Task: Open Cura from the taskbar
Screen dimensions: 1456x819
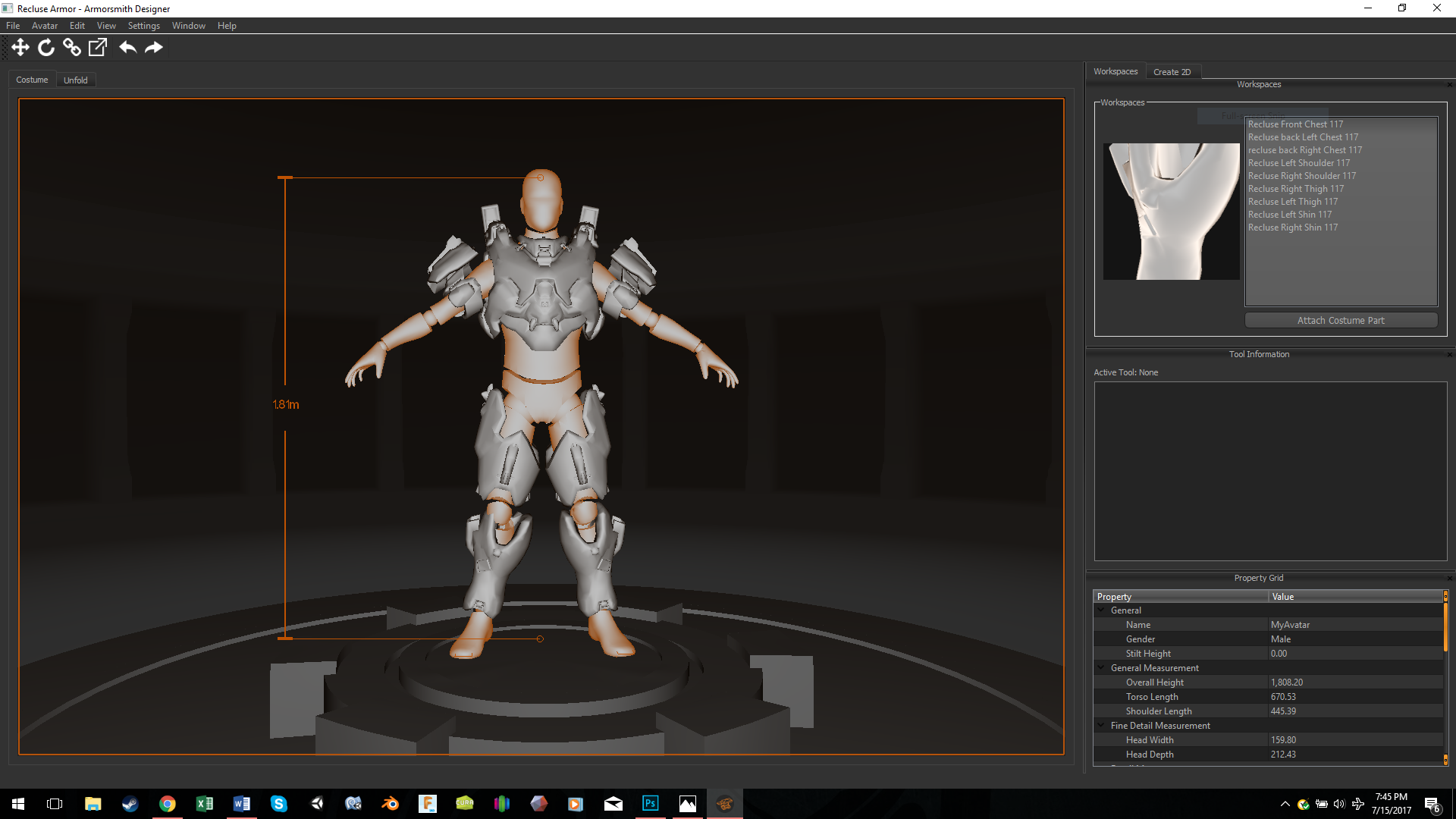Action: pyautogui.click(x=465, y=804)
